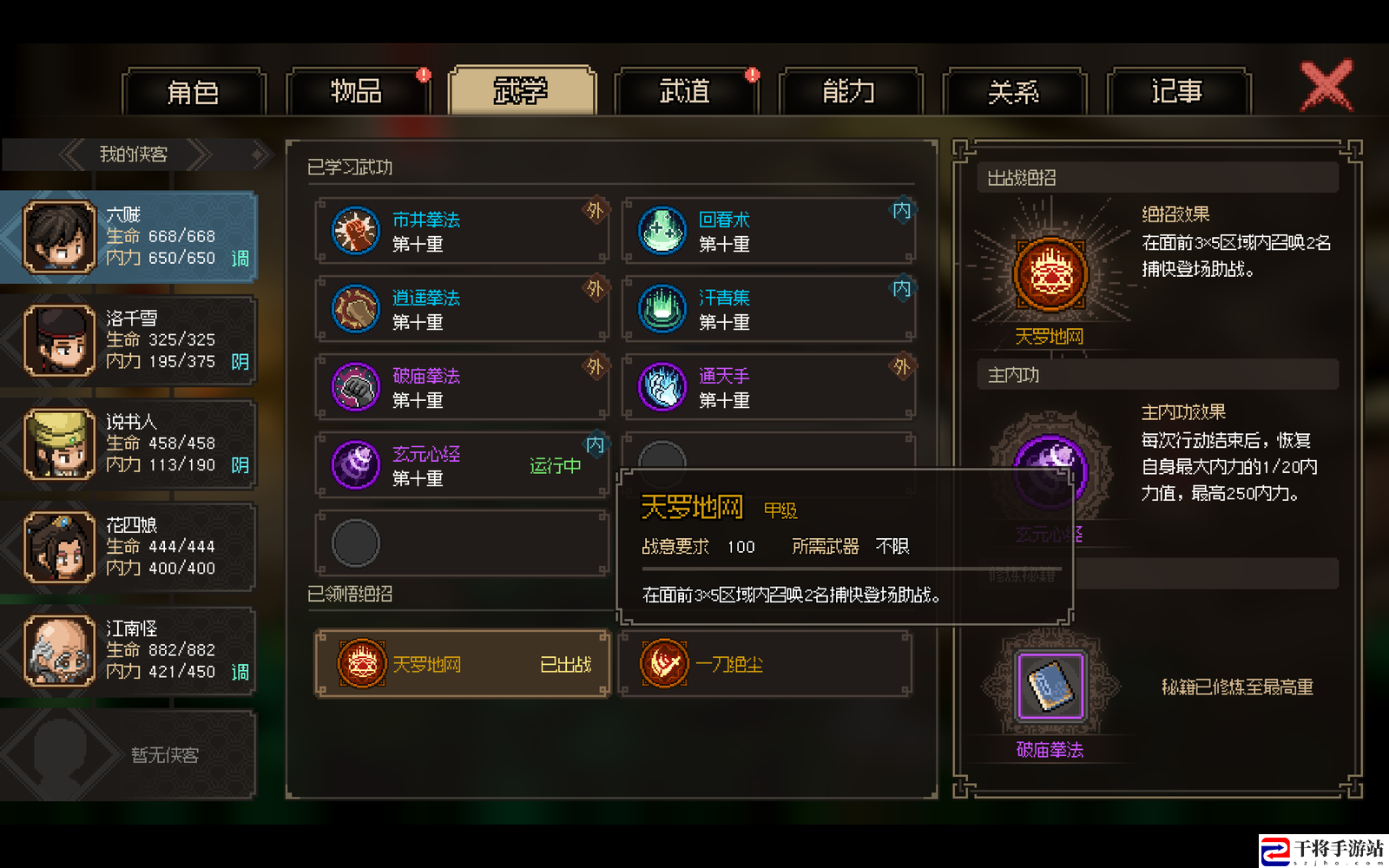Expand the next group arrow beside 我的侠客
The image size is (1389, 868).
point(198,155)
